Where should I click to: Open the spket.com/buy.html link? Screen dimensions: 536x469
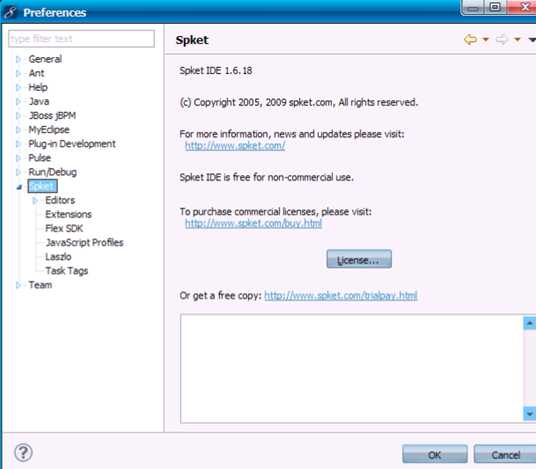click(253, 224)
